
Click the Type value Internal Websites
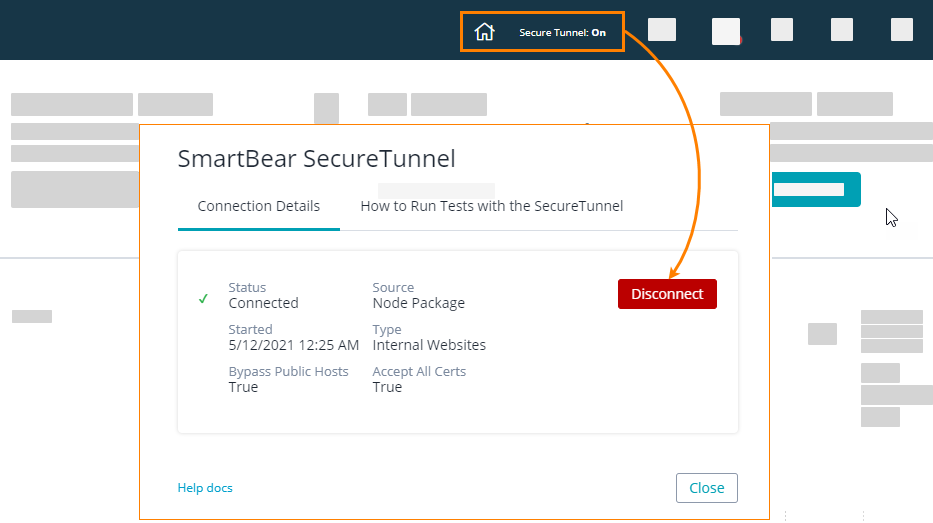[x=429, y=345]
